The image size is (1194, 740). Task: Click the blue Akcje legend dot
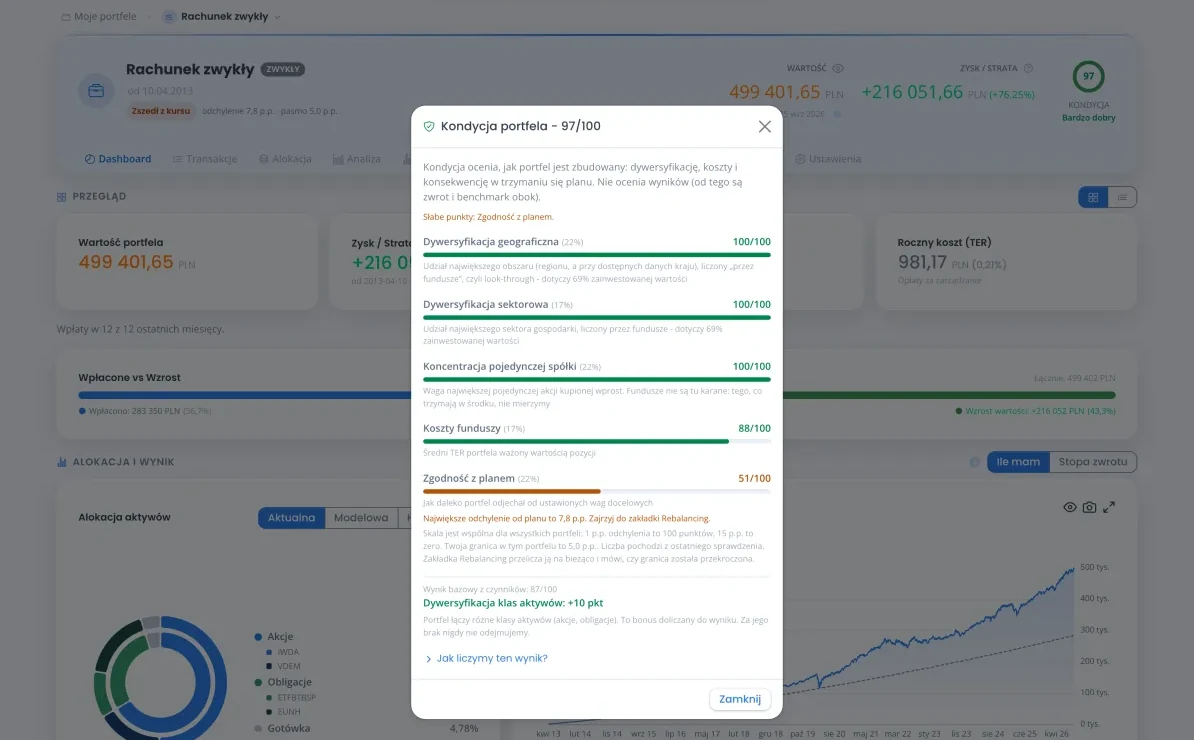pyautogui.click(x=258, y=636)
